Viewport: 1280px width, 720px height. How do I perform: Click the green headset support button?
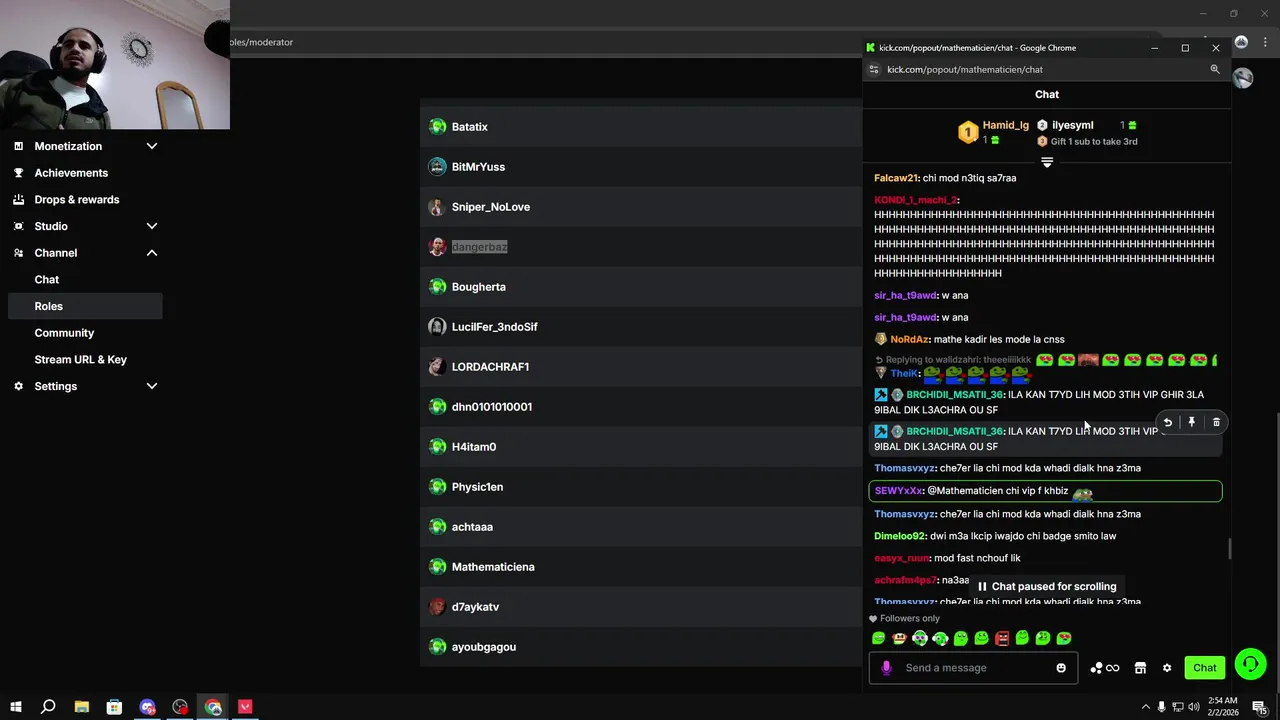tap(1250, 664)
